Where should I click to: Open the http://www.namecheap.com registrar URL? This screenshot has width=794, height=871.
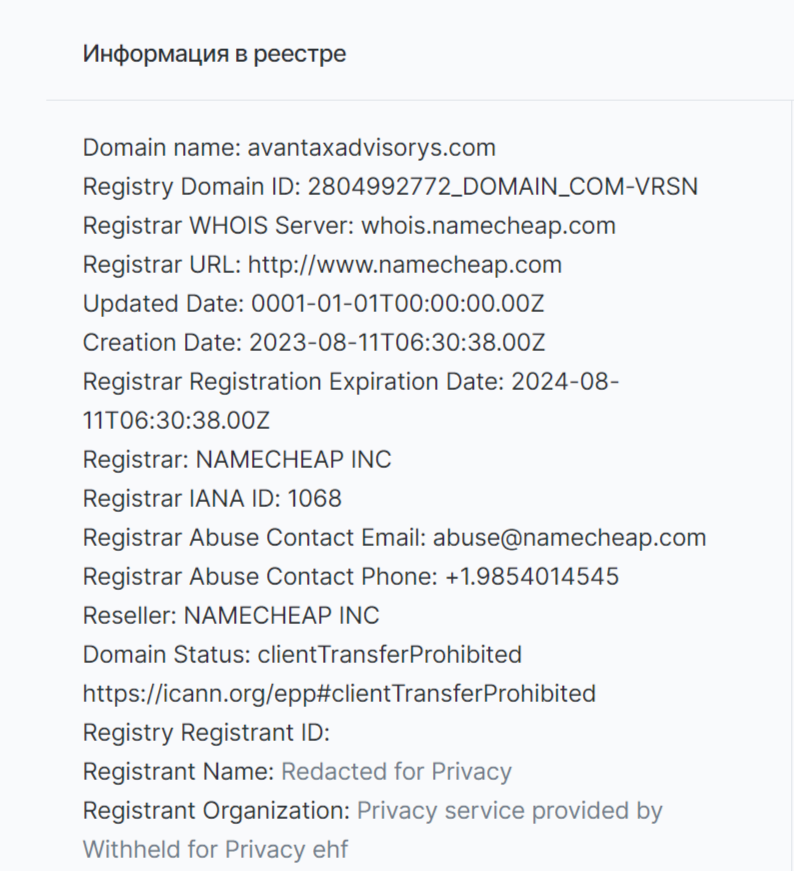tap(405, 265)
